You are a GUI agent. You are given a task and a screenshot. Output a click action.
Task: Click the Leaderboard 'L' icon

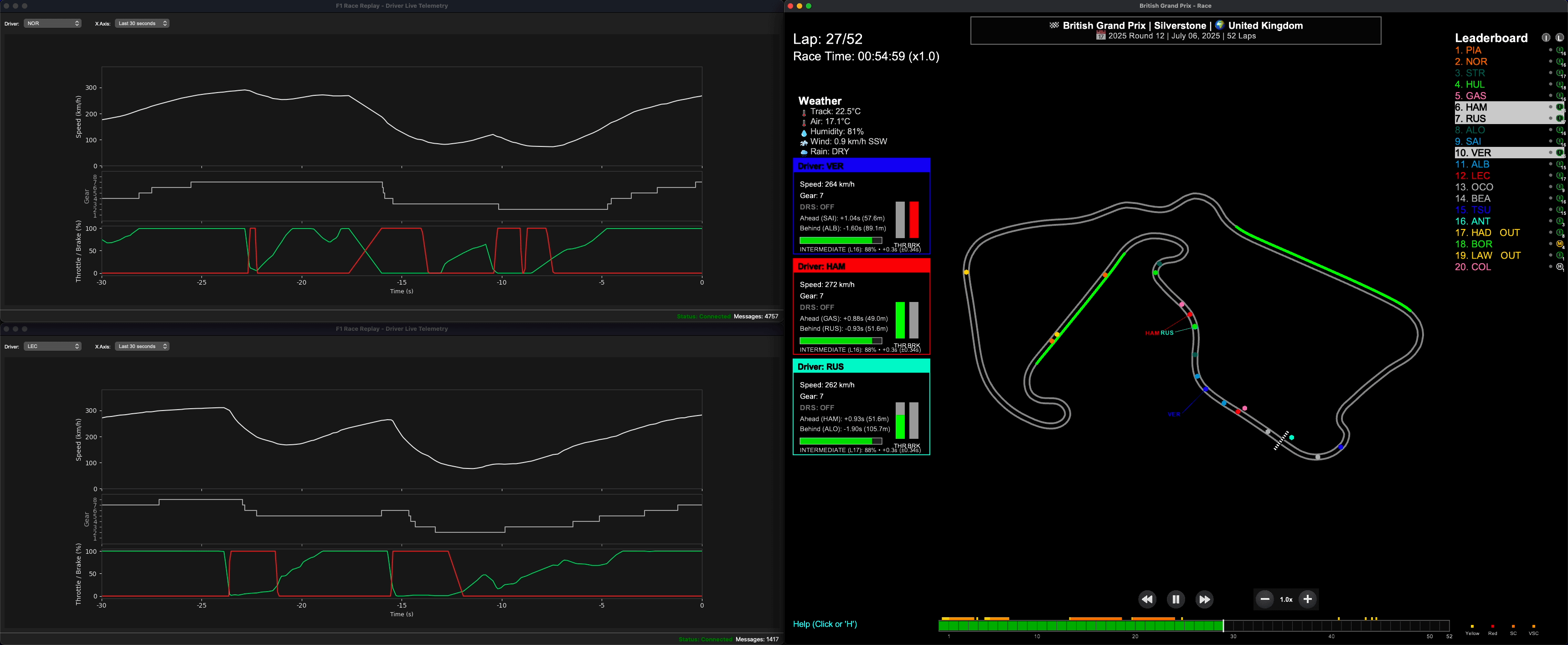pos(1559,38)
